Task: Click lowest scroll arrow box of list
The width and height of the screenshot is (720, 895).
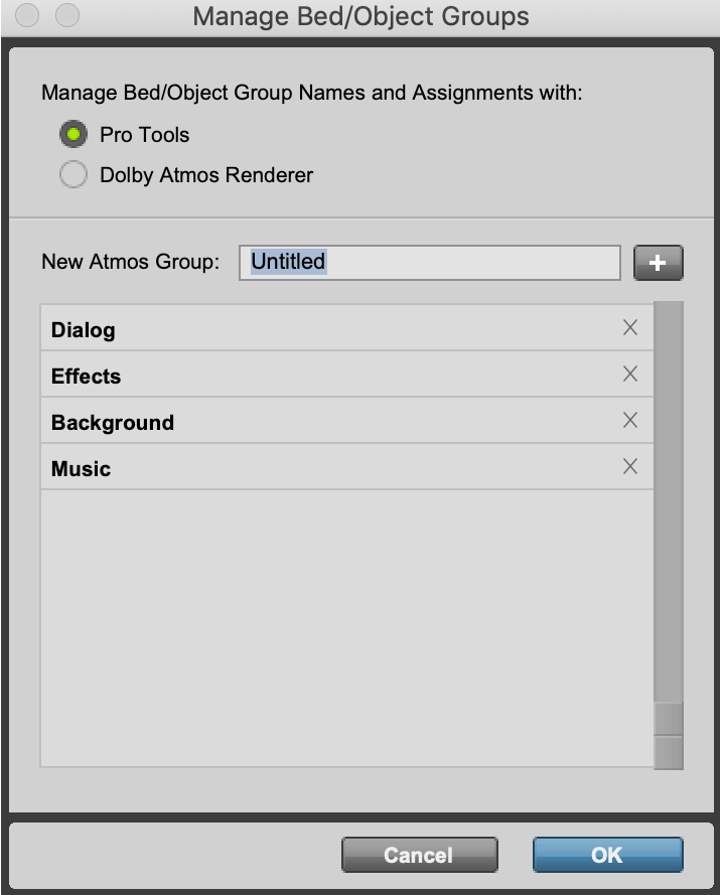Action: (668, 752)
